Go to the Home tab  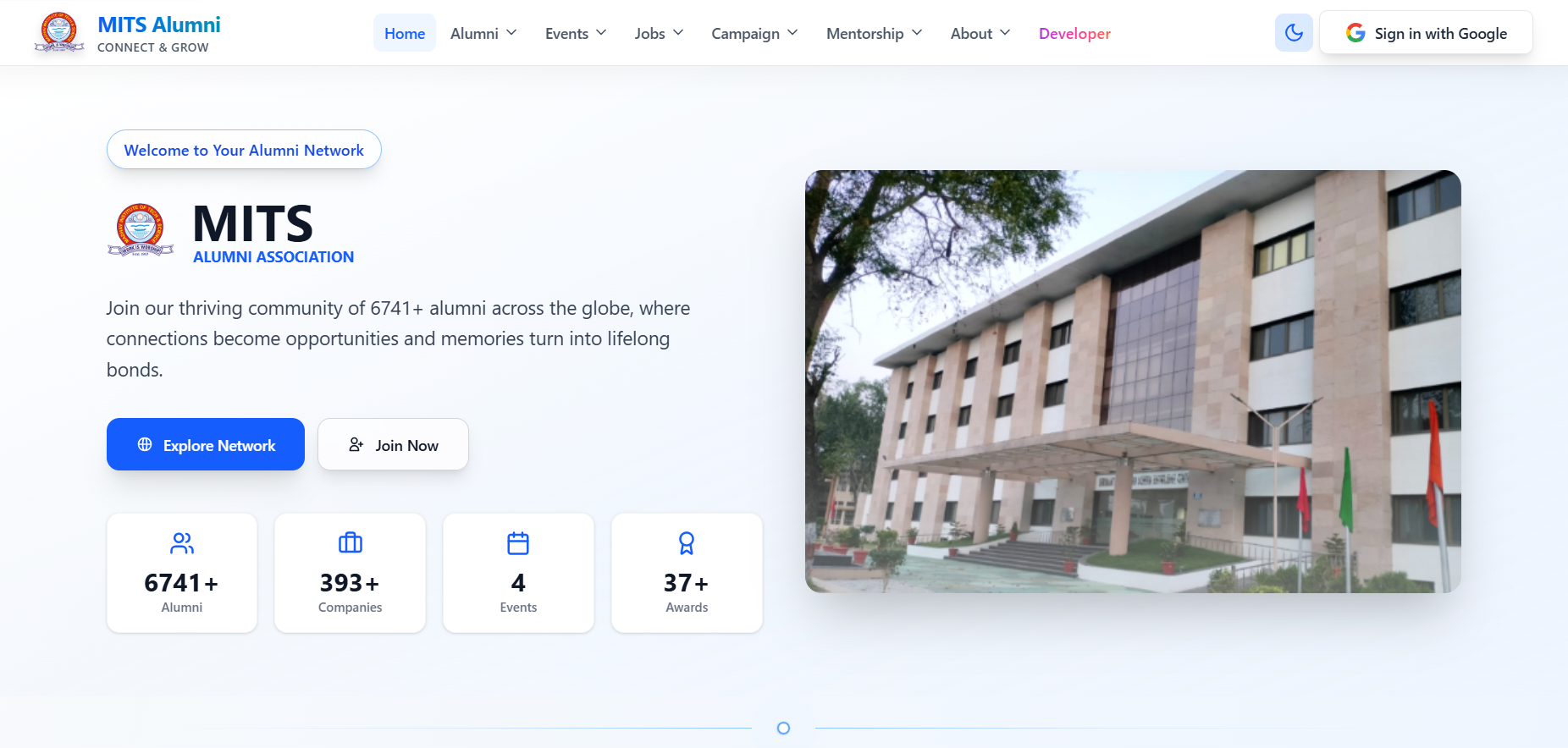click(405, 33)
